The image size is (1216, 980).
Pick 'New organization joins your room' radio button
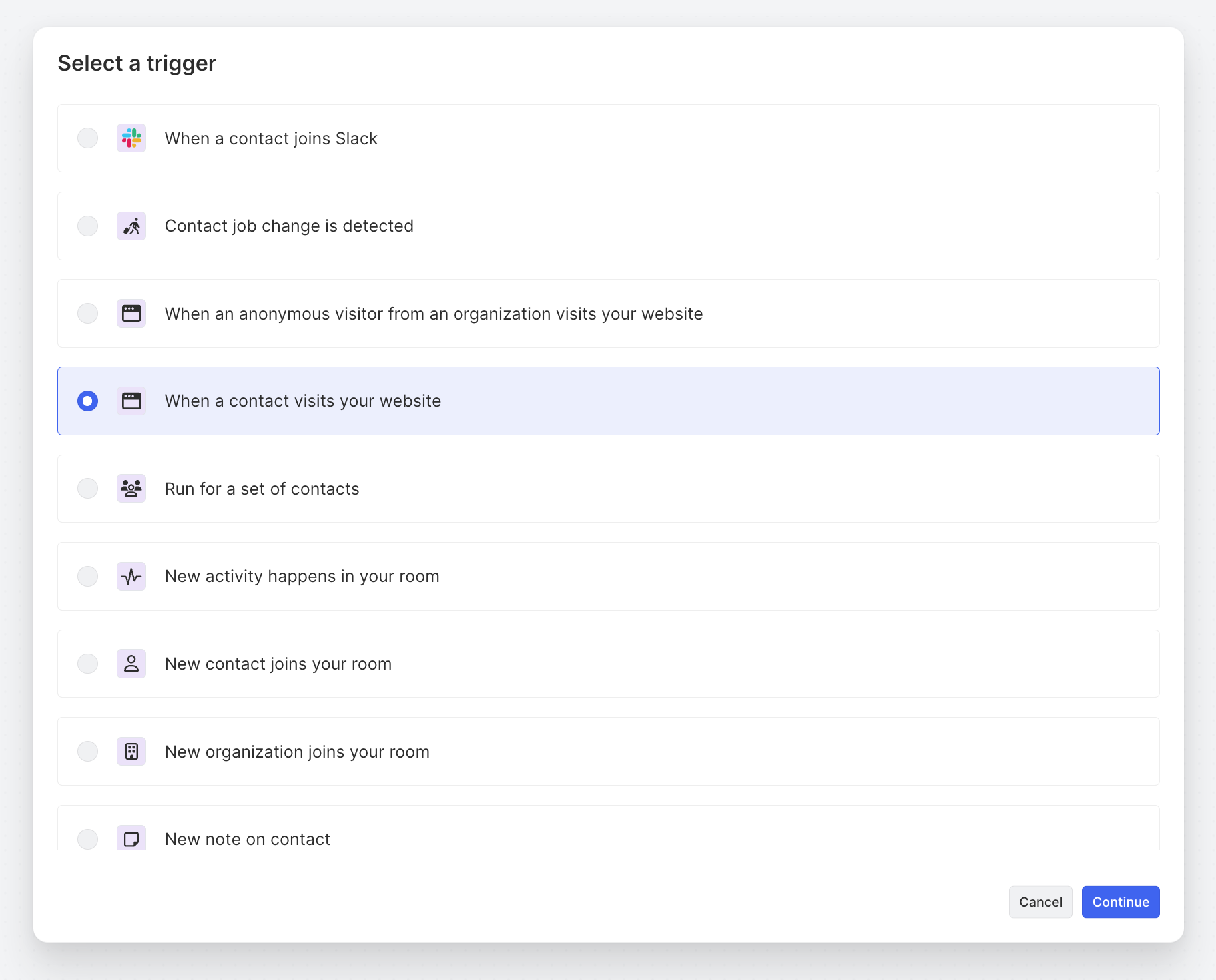(87, 752)
